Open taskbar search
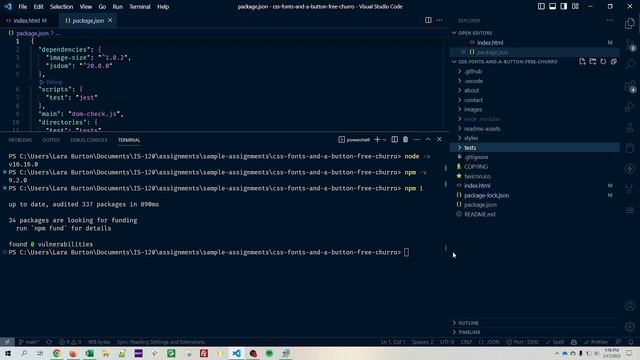640x360 pixels. [x=24, y=353]
